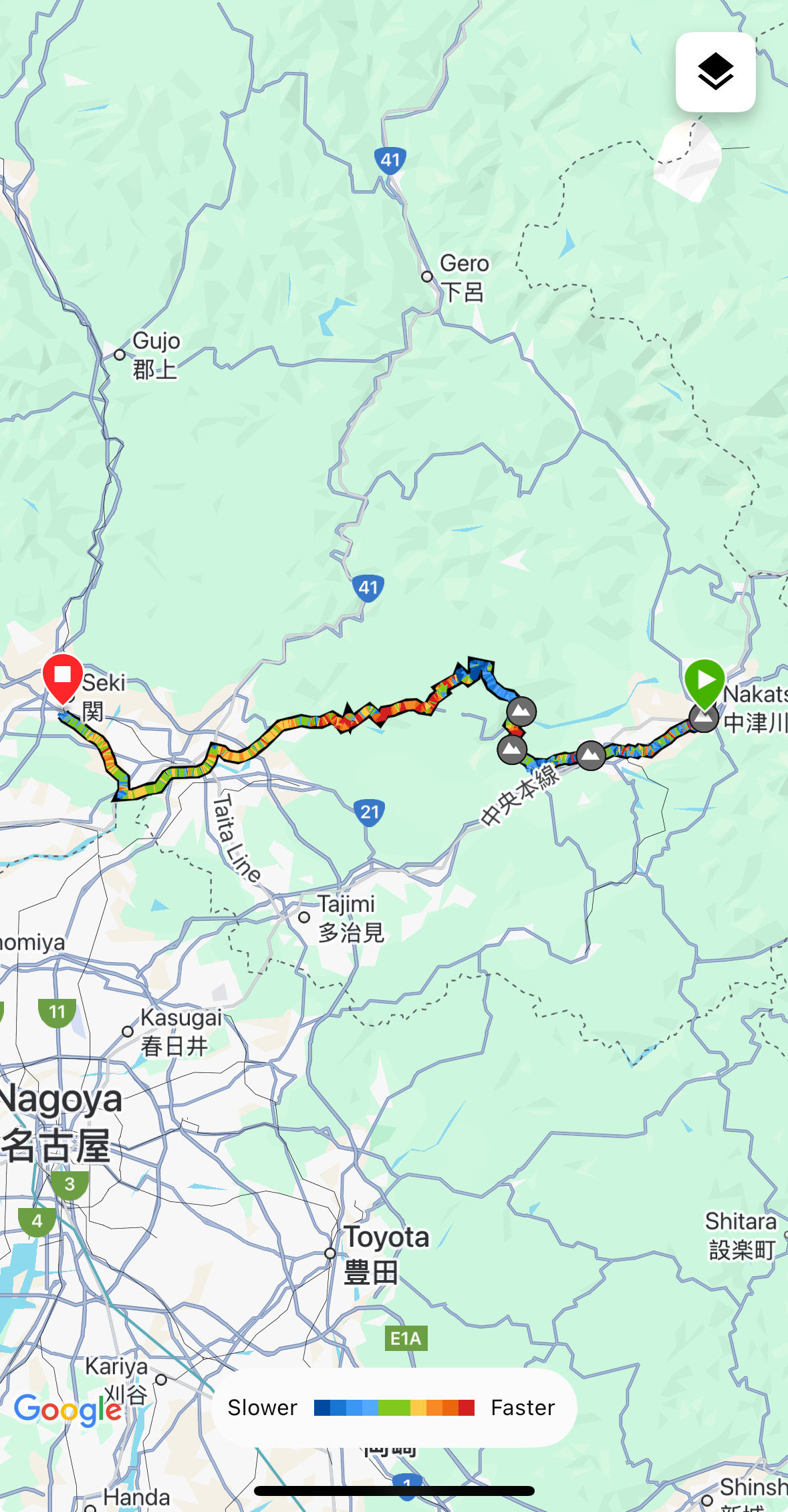Click the Google logo link
The image size is (788, 1512).
coord(68,1410)
